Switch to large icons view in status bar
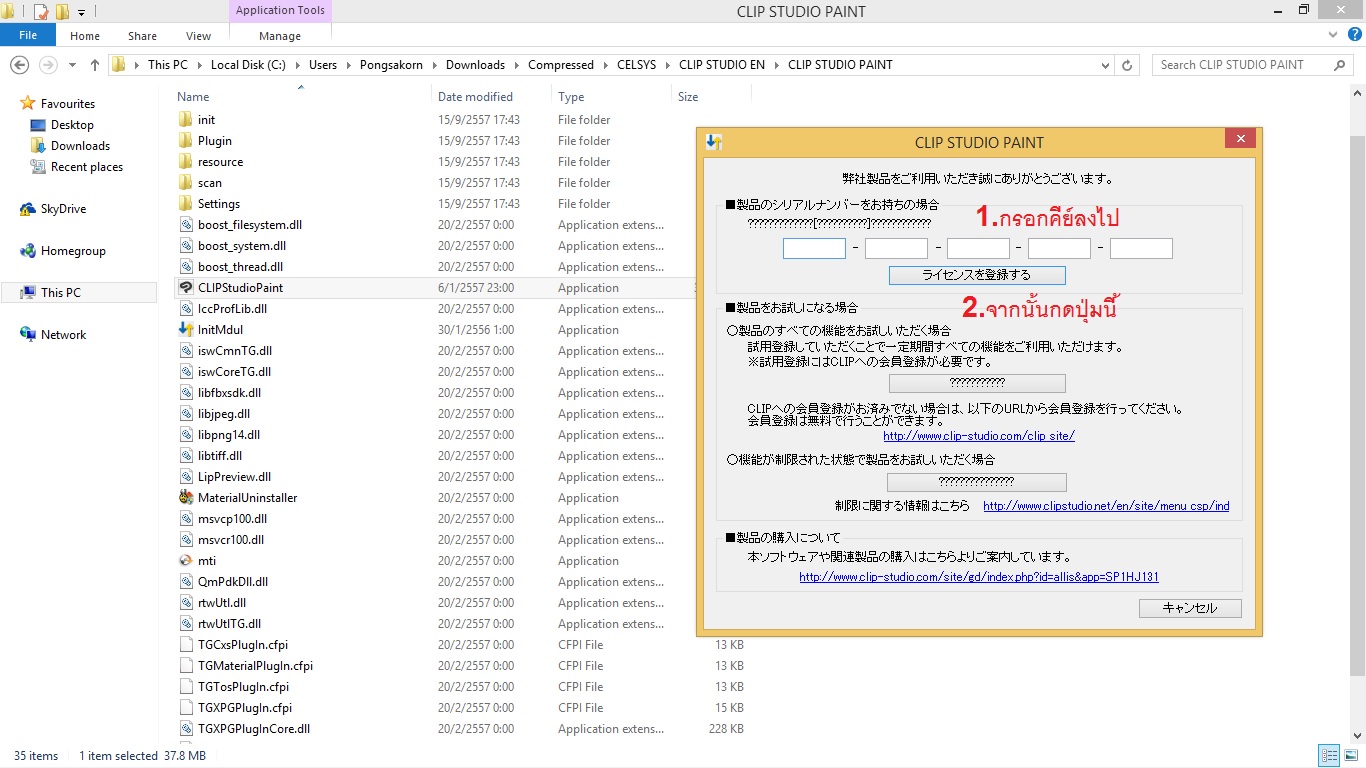 coord(1350,756)
